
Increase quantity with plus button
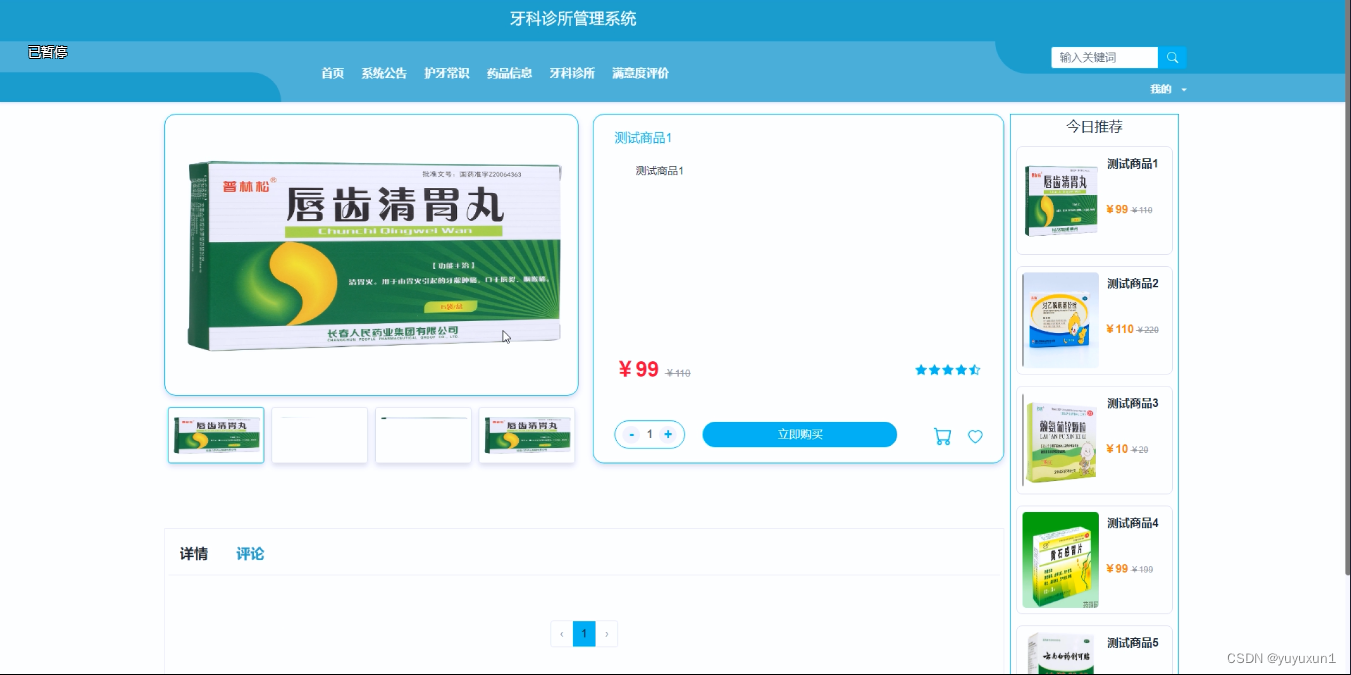pos(668,434)
